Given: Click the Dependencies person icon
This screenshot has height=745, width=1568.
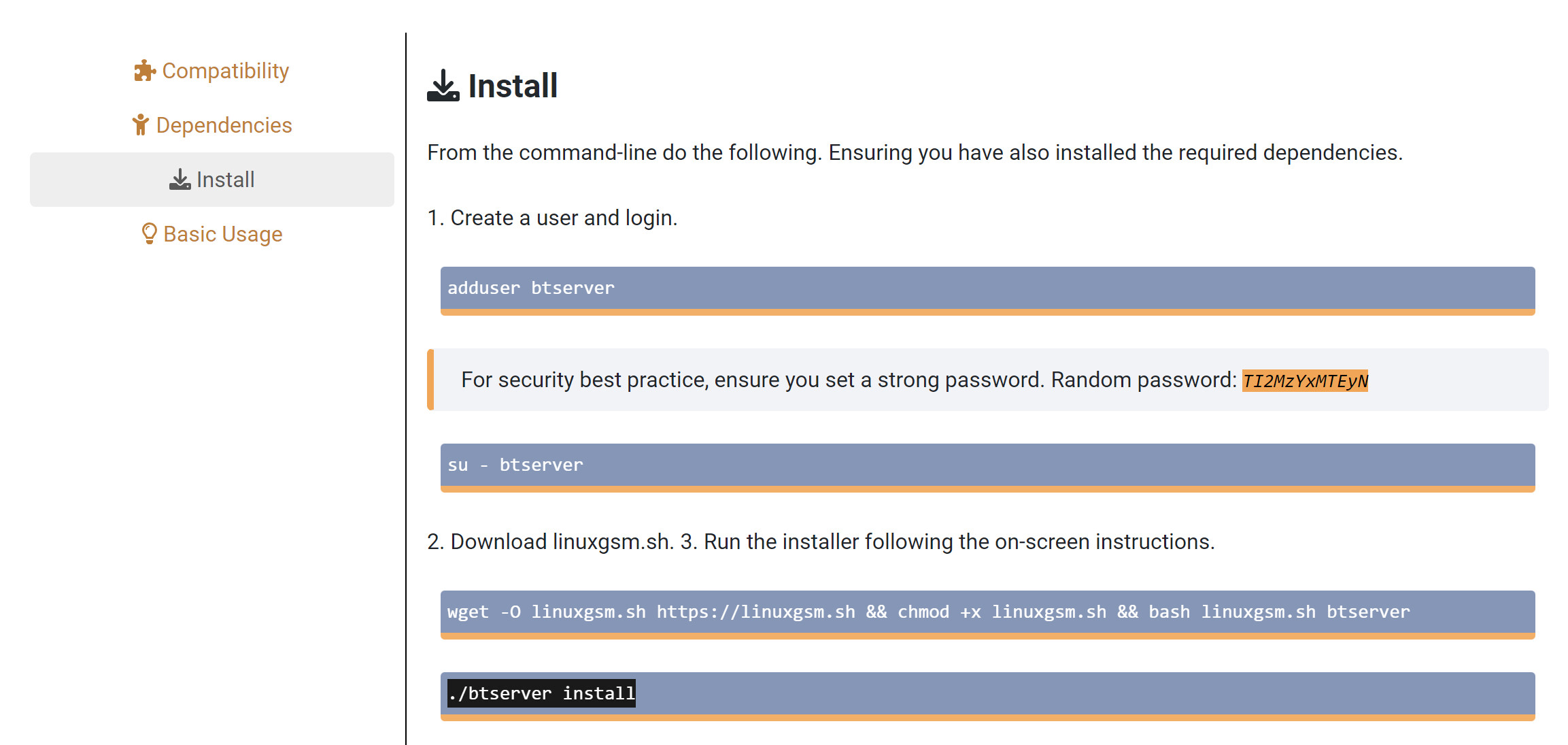Looking at the screenshot, I should click(x=141, y=125).
